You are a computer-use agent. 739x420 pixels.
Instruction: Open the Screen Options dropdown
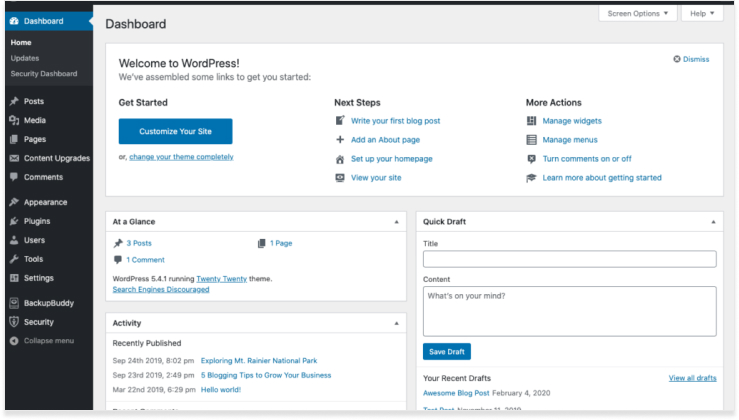coord(638,14)
